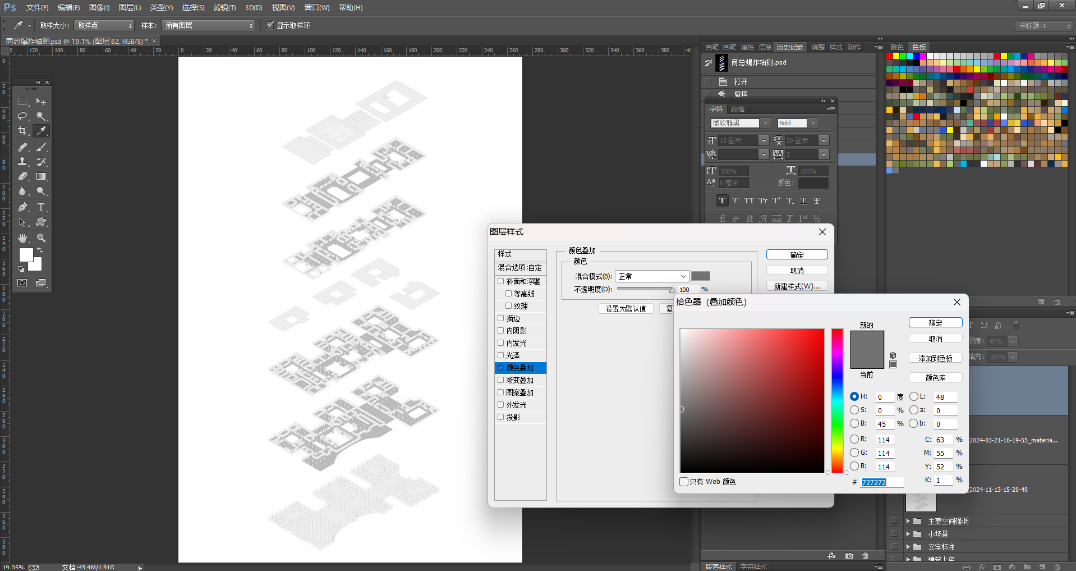Select the Blur tool
This screenshot has height=571, width=1076.
coord(23,192)
